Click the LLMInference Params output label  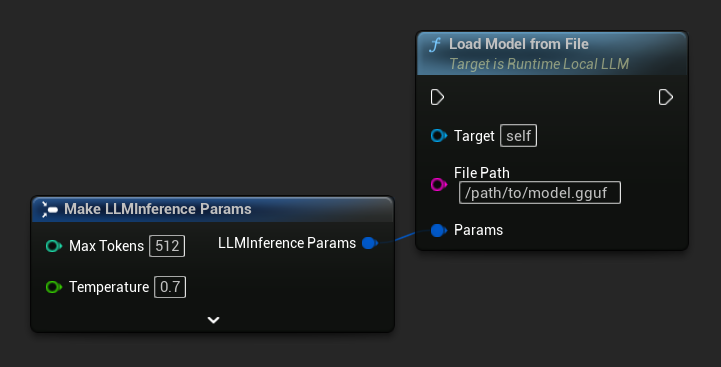click(x=287, y=243)
